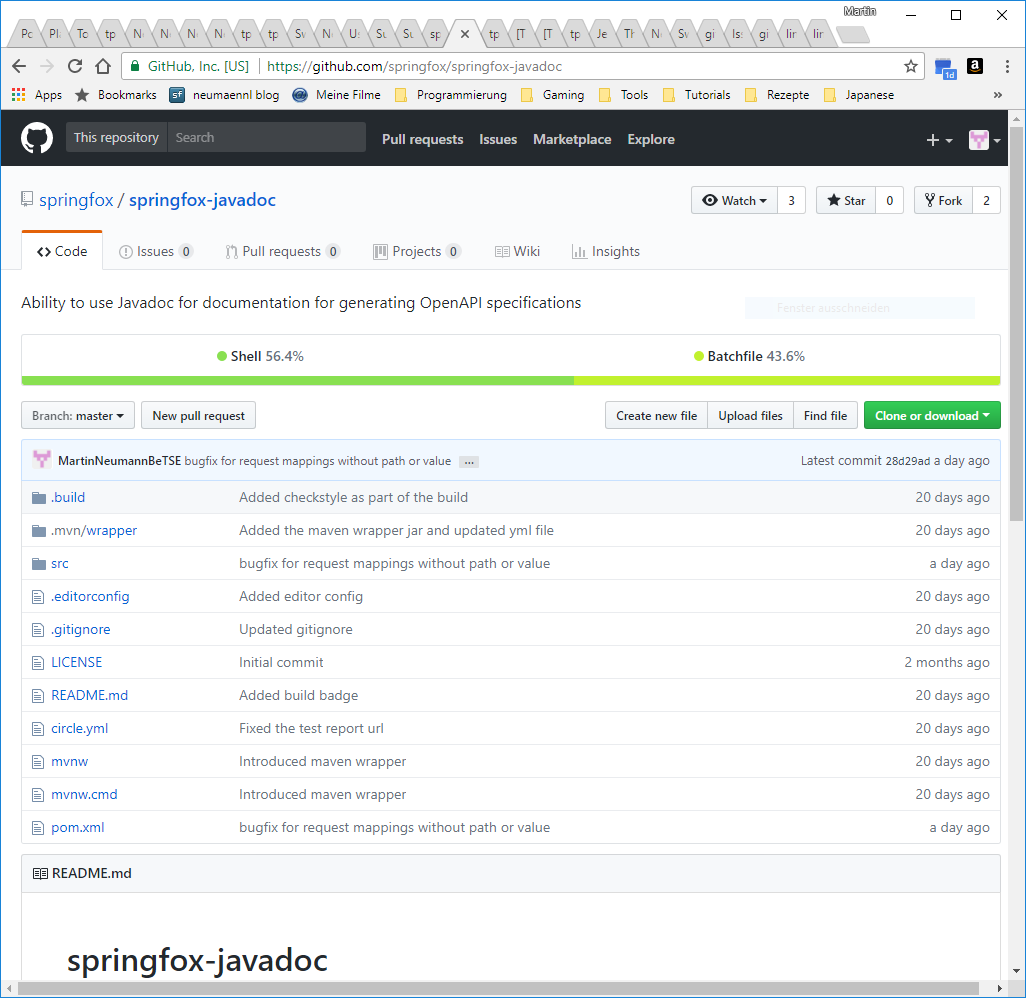The height and width of the screenshot is (998, 1026).
Task: Click inside the repository search field
Action: click(x=265, y=137)
